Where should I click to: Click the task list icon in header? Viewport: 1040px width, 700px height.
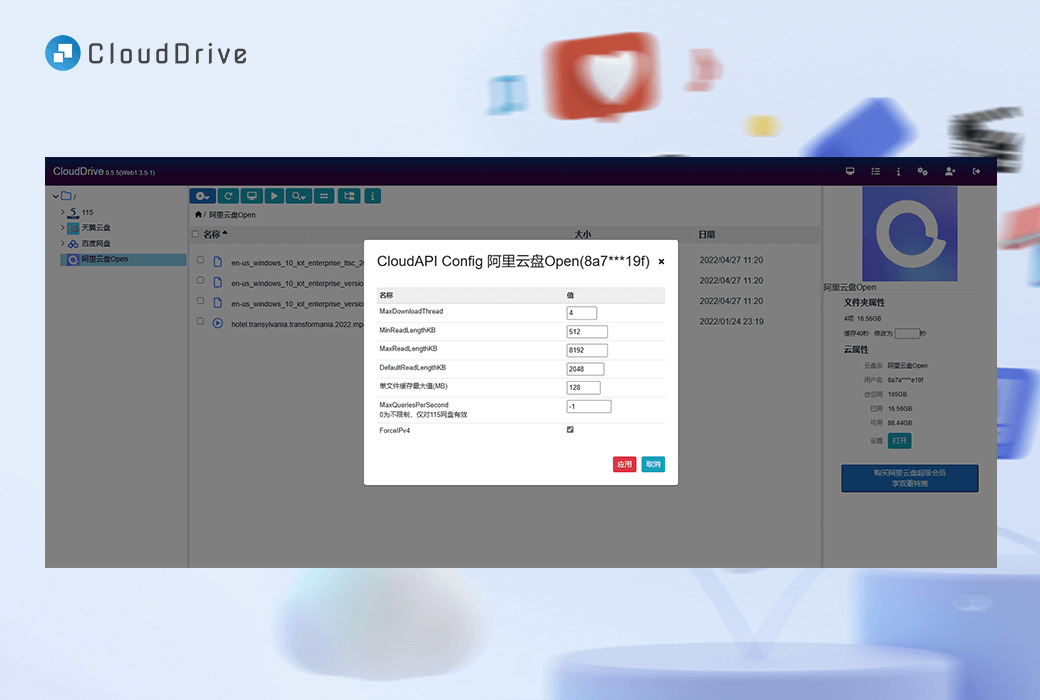click(x=875, y=171)
